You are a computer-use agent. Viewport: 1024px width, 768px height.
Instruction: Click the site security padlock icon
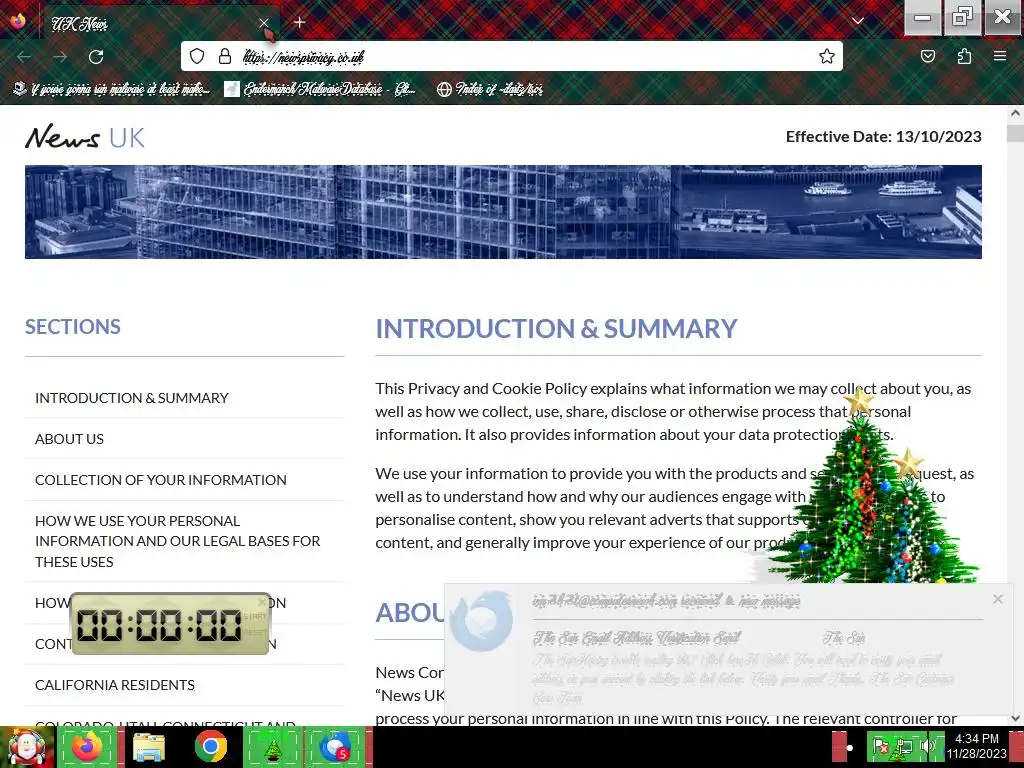tap(225, 56)
